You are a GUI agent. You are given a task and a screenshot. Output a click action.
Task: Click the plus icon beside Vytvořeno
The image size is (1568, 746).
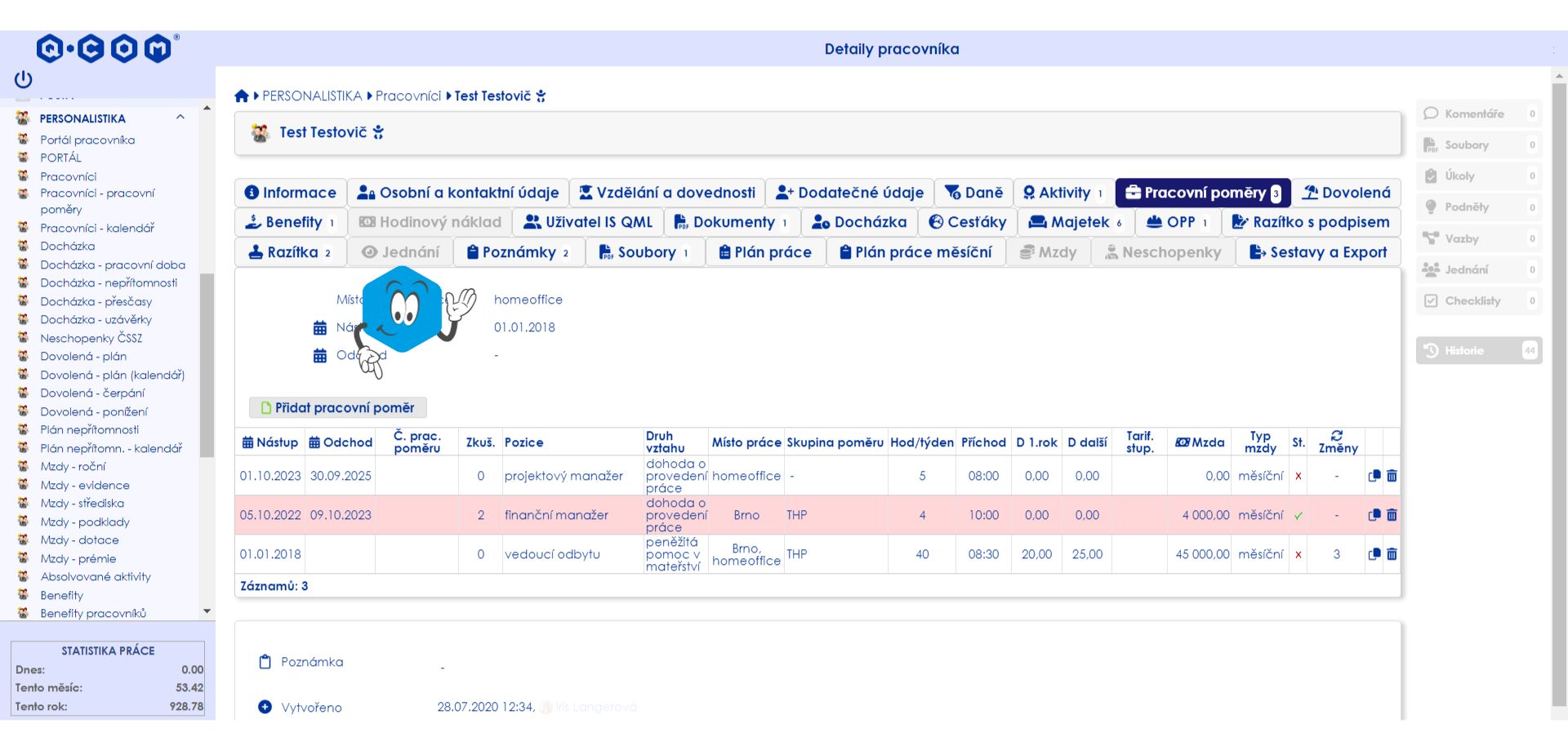(265, 707)
